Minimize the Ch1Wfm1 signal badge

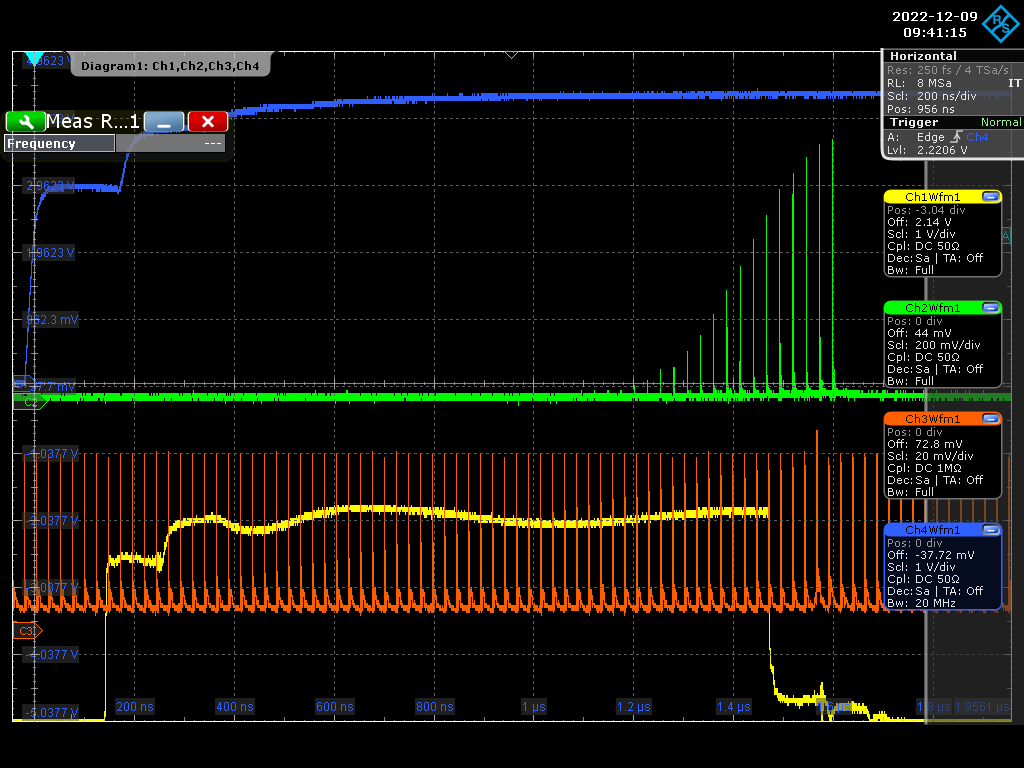991,197
